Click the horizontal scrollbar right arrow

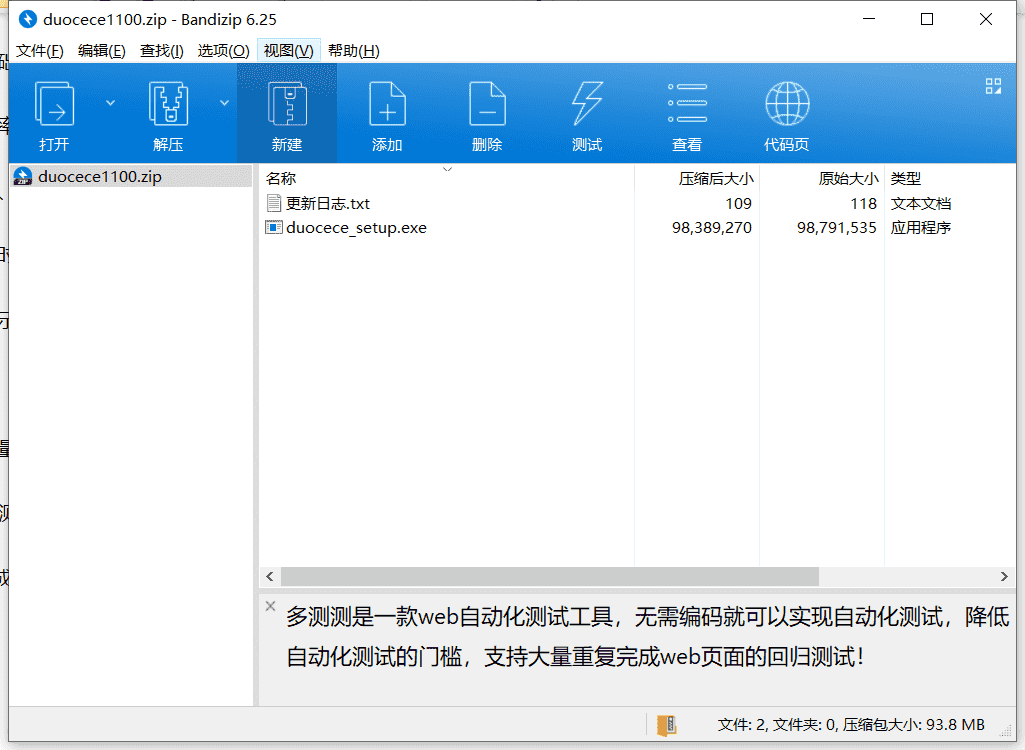(x=1004, y=576)
